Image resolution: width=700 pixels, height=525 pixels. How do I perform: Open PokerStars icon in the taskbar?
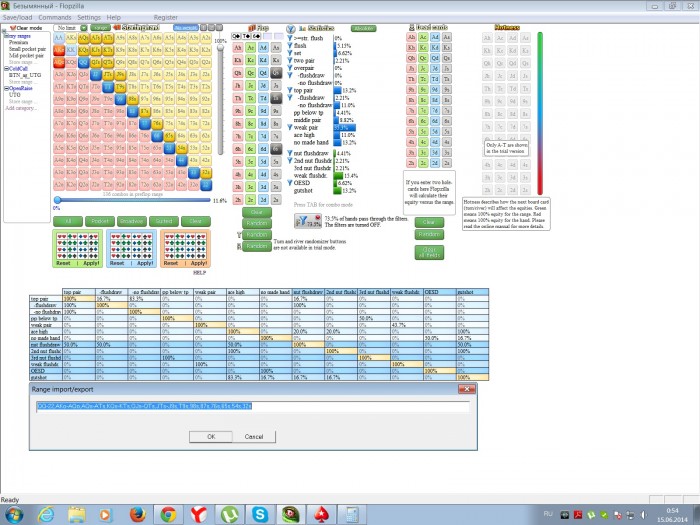coord(321,514)
